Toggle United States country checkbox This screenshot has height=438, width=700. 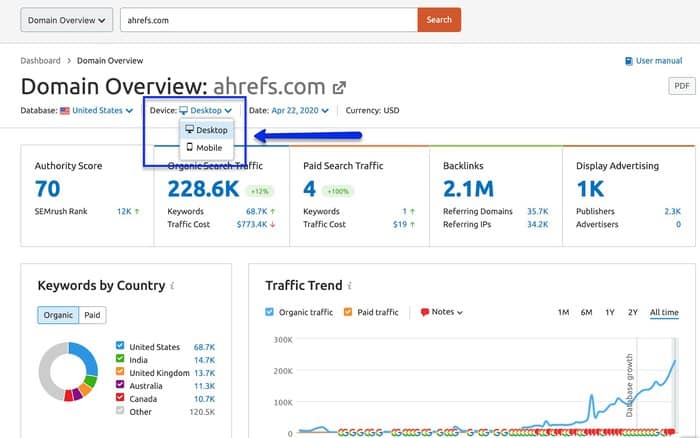click(x=120, y=345)
